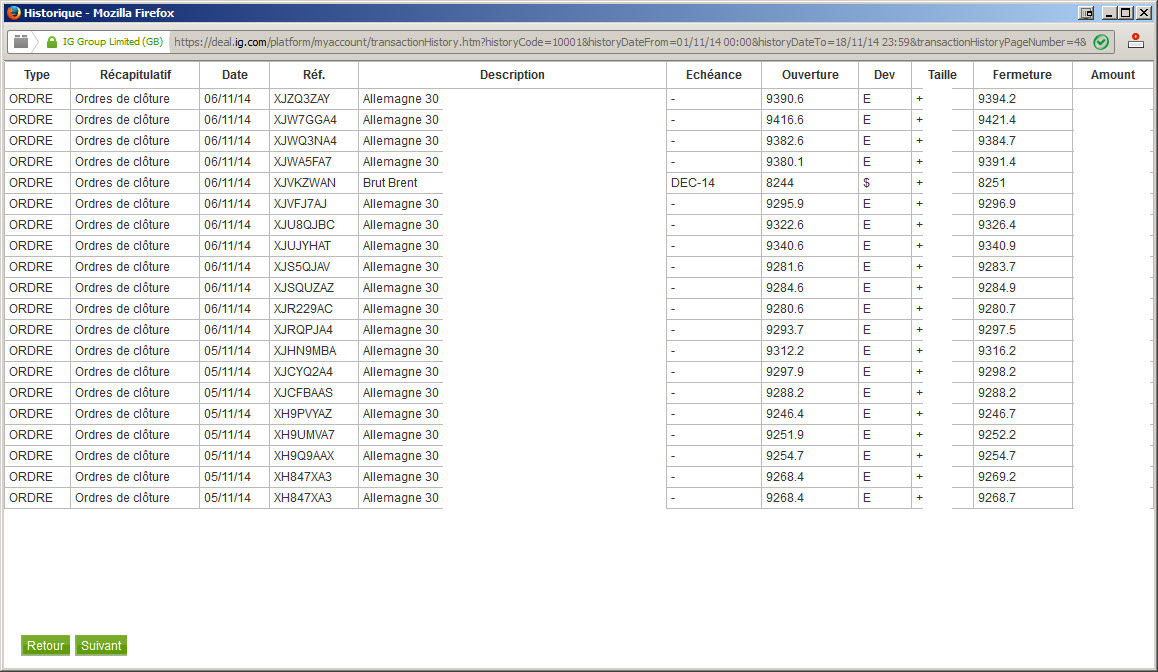The width and height of the screenshot is (1158, 672).
Task: Select reference XJZQ3ZAY
Action: [302, 99]
